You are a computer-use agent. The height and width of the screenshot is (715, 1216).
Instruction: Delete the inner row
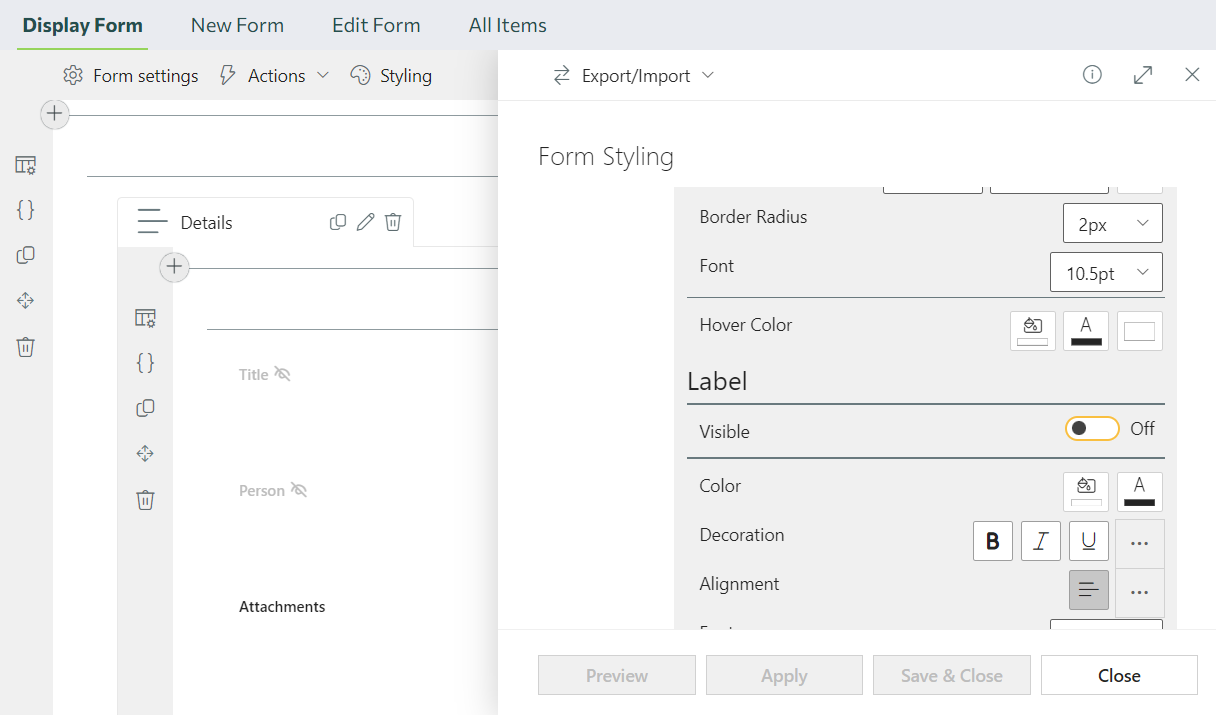146,500
